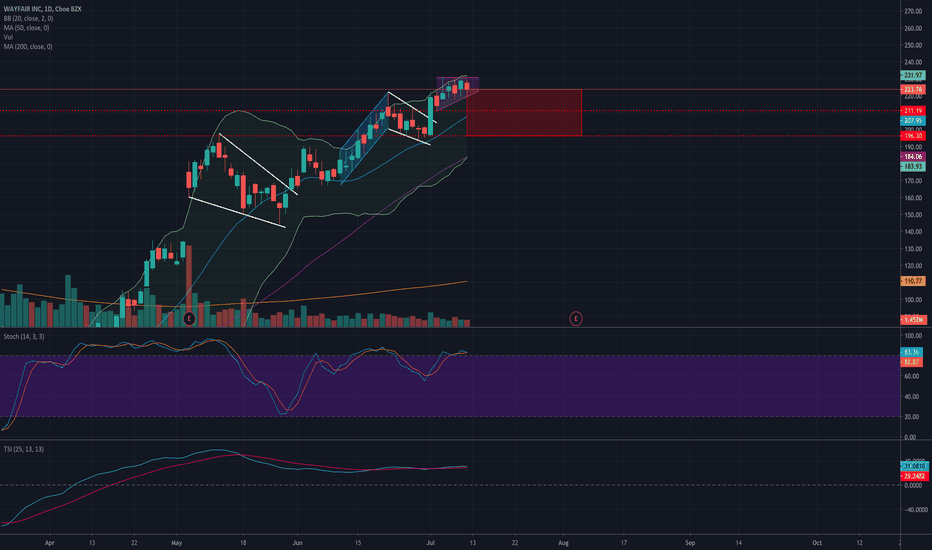Select the BB (20, close, 2, 0) legend
The width and height of the screenshot is (932, 550).
click(x=29, y=19)
